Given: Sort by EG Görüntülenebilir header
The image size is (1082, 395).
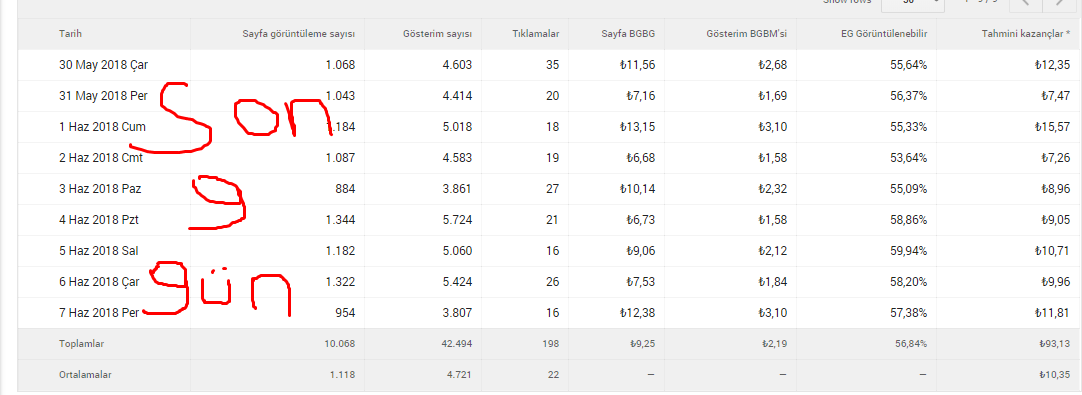Looking at the screenshot, I should tap(882, 33).
